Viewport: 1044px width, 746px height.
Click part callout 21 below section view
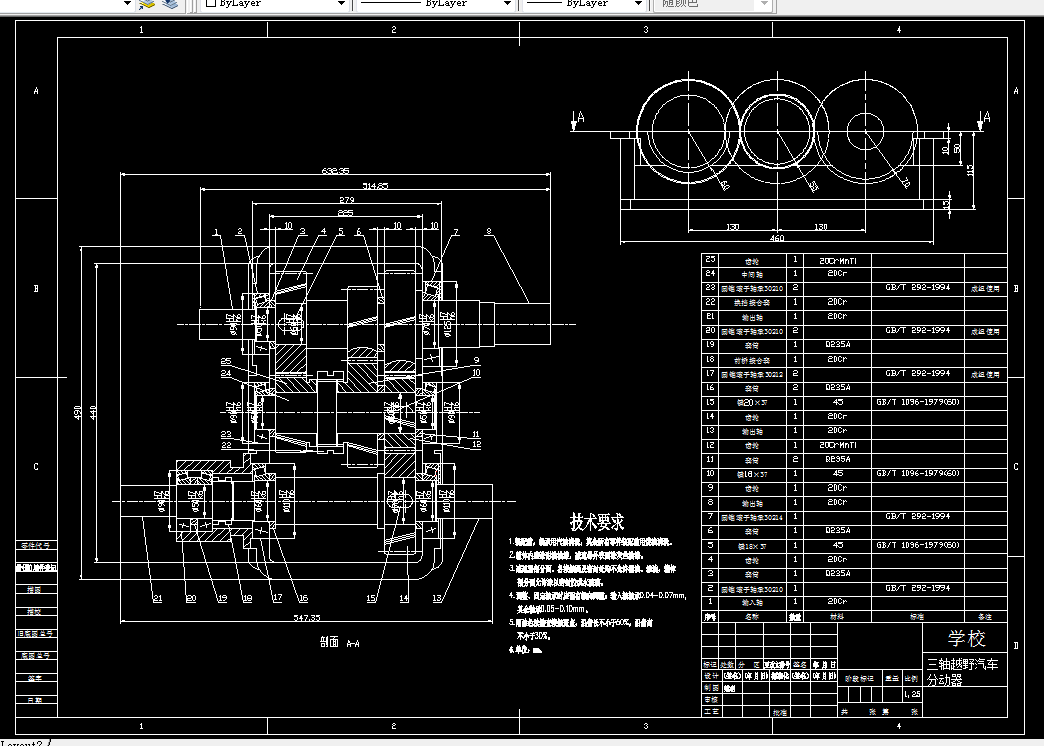click(157, 598)
